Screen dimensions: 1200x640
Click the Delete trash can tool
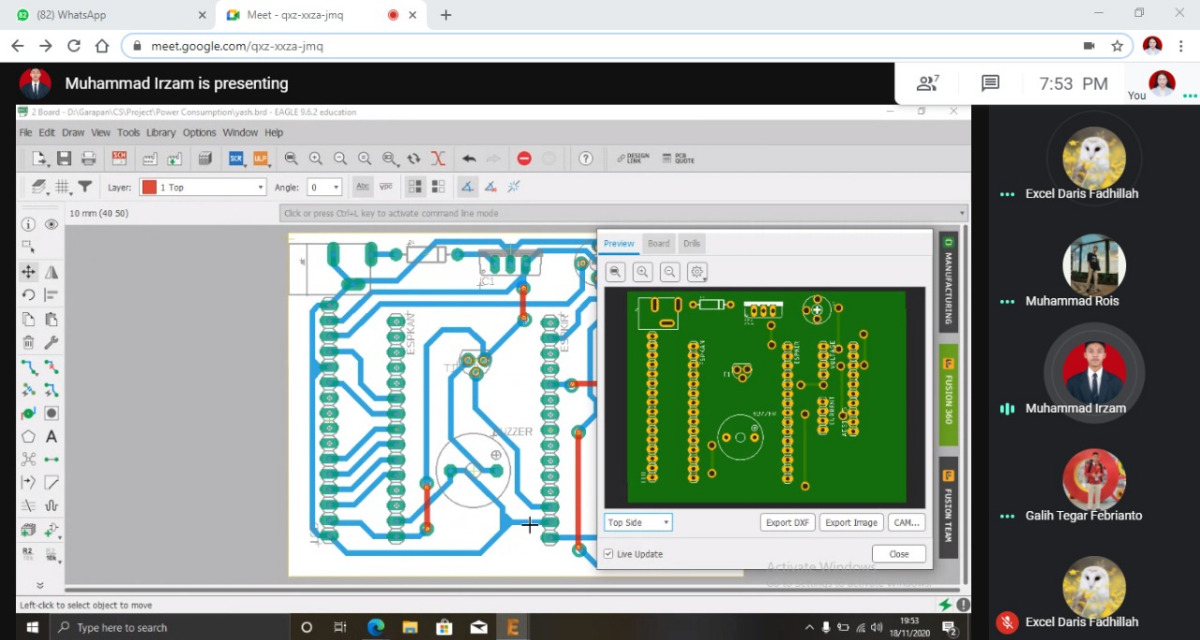(x=28, y=343)
